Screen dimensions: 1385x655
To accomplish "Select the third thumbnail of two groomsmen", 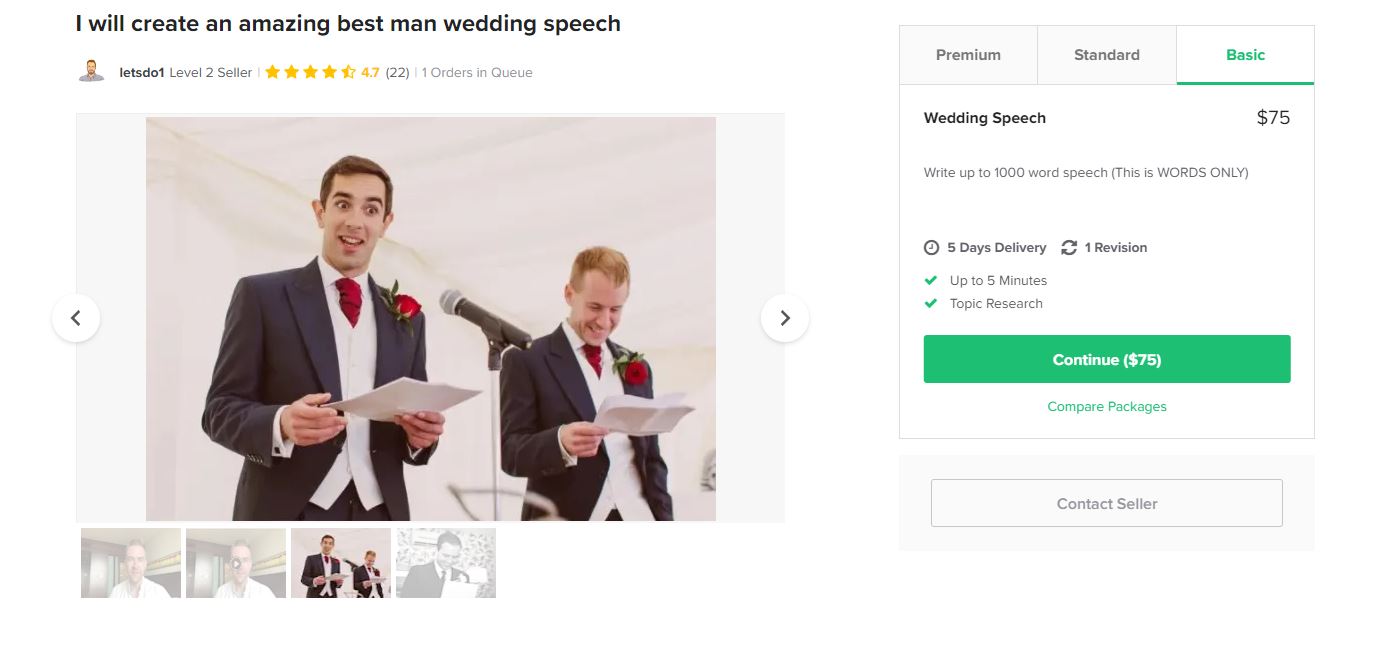I will [341, 563].
